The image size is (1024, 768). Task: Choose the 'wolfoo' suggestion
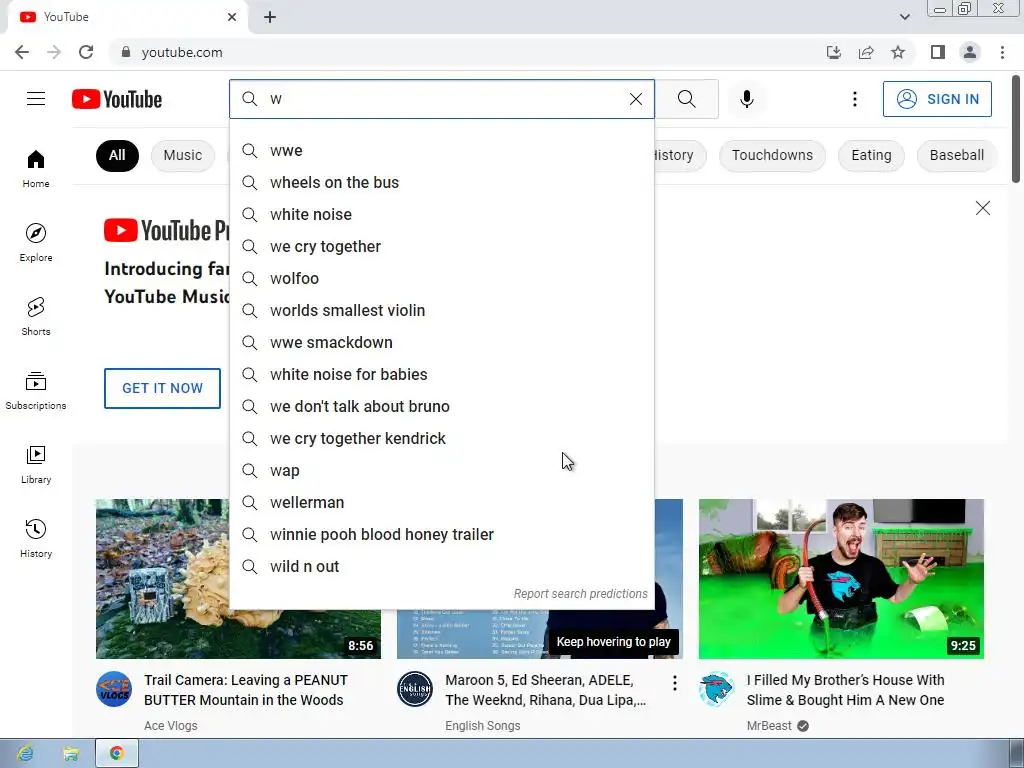tap(441, 278)
